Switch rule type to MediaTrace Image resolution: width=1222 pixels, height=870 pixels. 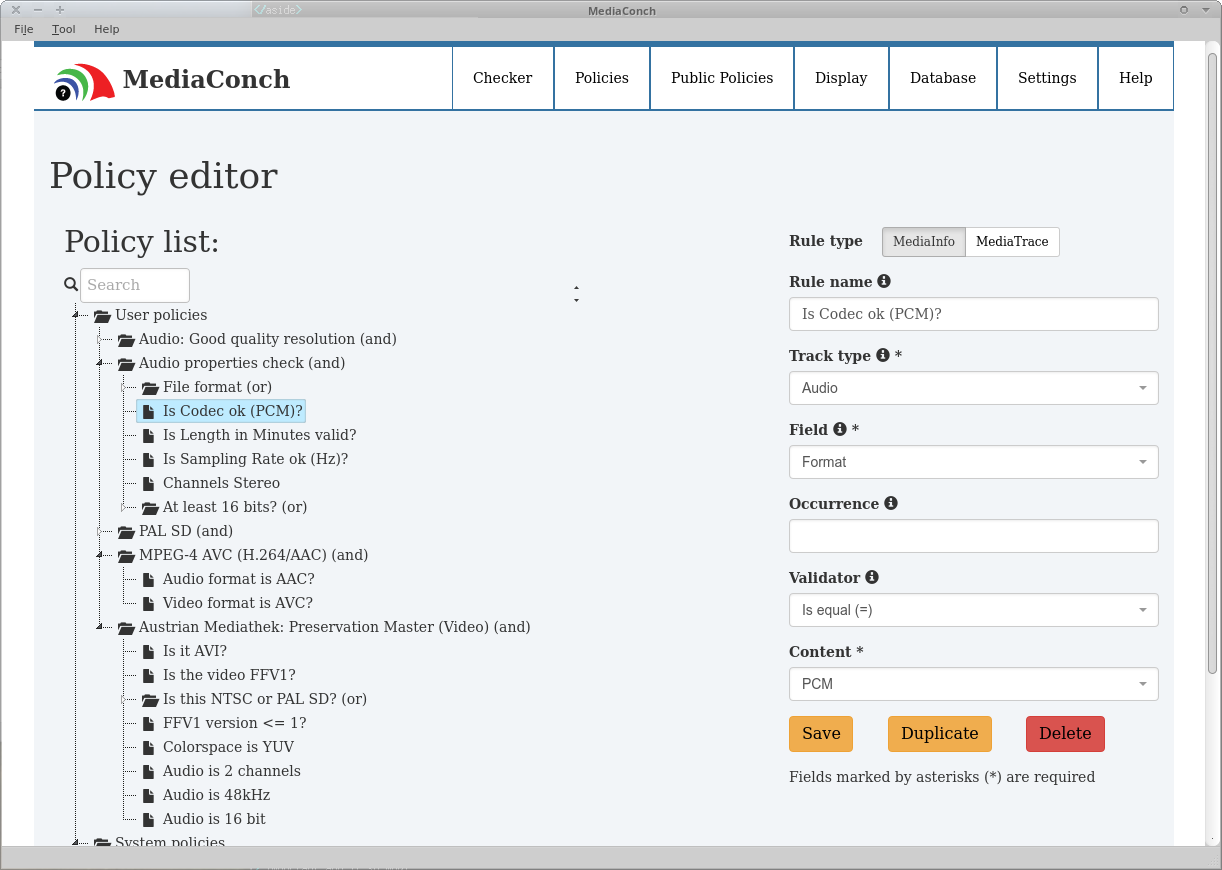point(1012,242)
